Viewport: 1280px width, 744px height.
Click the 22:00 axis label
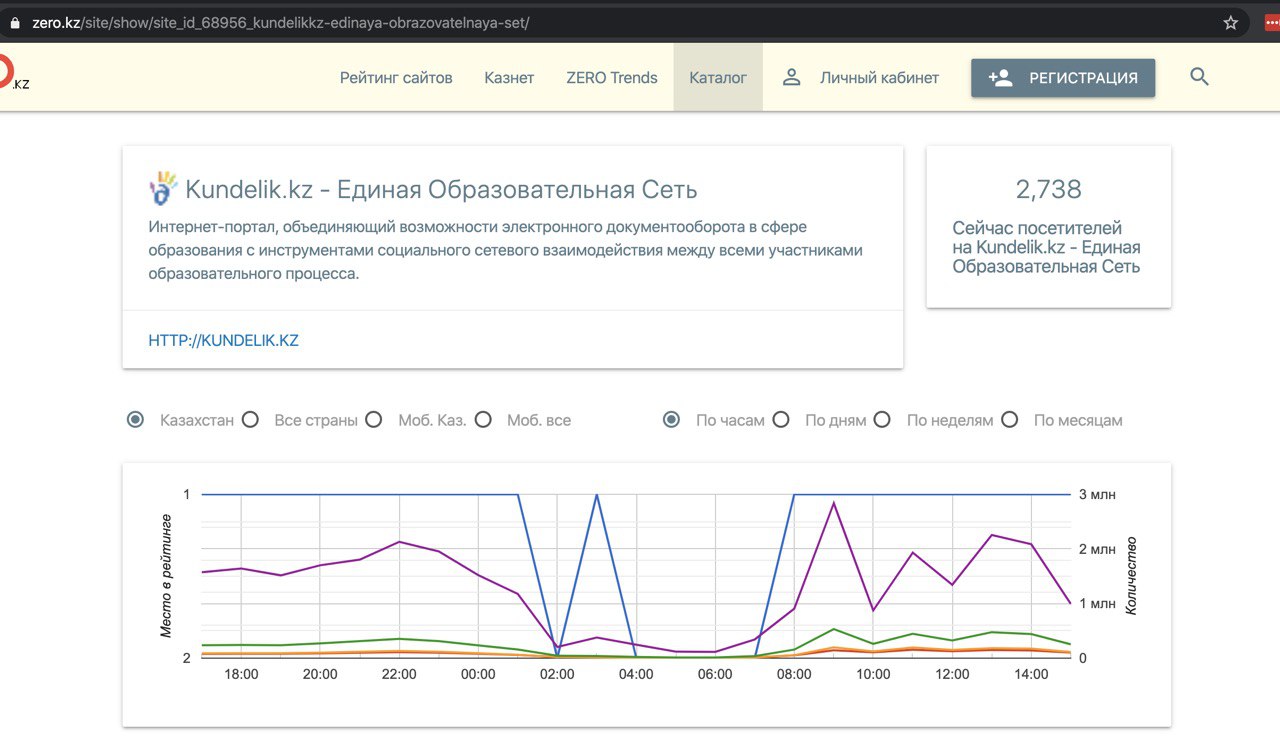399,674
